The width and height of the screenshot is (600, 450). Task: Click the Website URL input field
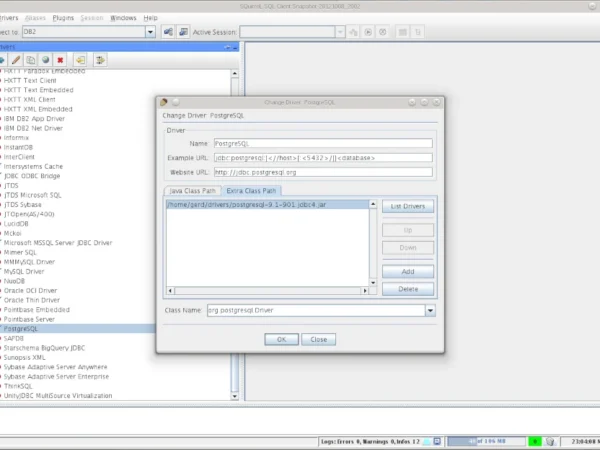point(322,172)
